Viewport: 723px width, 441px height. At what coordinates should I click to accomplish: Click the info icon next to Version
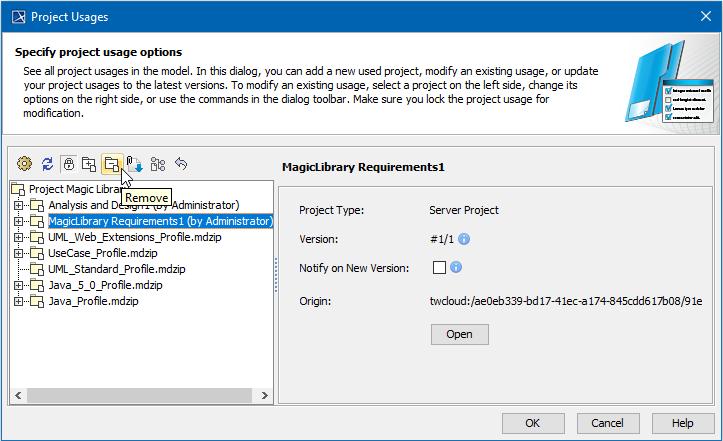pyautogui.click(x=464, y=239)
